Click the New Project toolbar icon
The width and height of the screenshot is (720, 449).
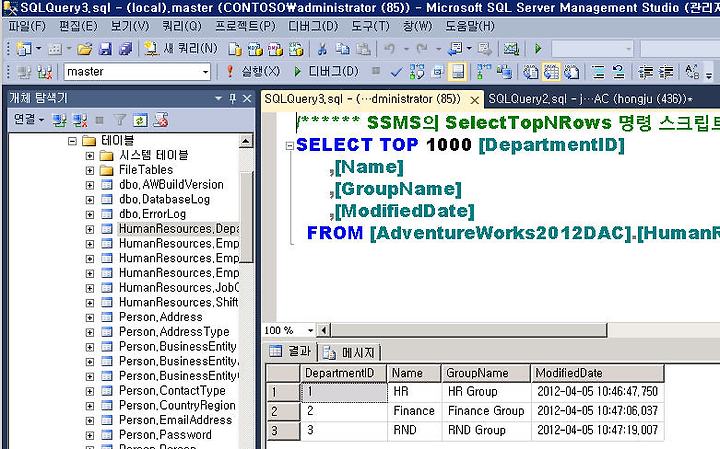click(x=23, y=48)
